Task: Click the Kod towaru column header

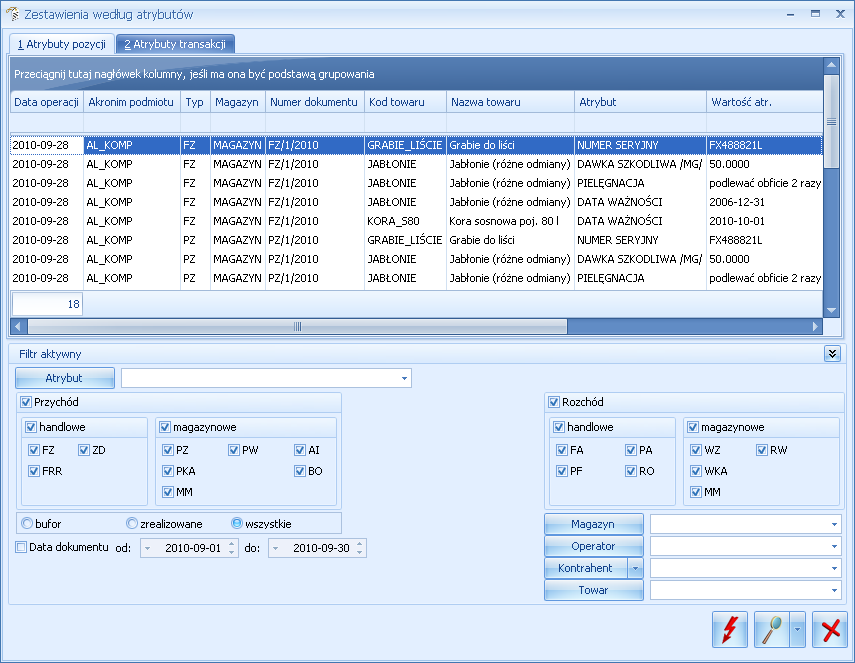Action: pyautogui.click(x=405, y=102)
